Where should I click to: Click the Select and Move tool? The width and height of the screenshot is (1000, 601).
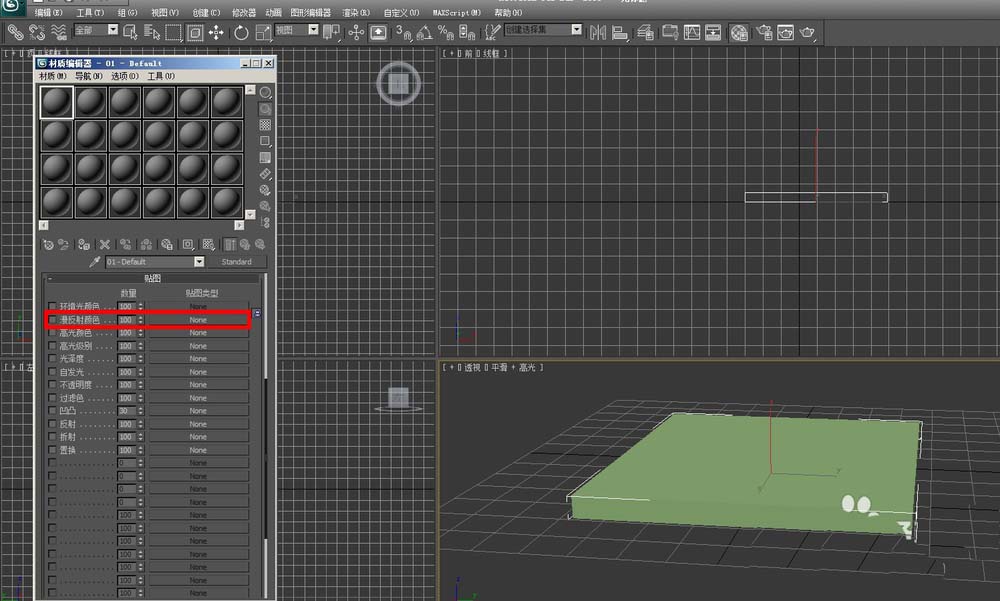pos(217,32)
